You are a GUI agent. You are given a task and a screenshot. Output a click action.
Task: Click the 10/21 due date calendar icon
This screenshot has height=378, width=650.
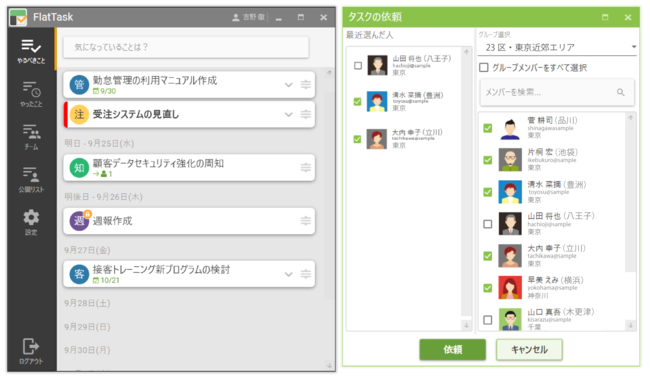click(x=96, y=281)
